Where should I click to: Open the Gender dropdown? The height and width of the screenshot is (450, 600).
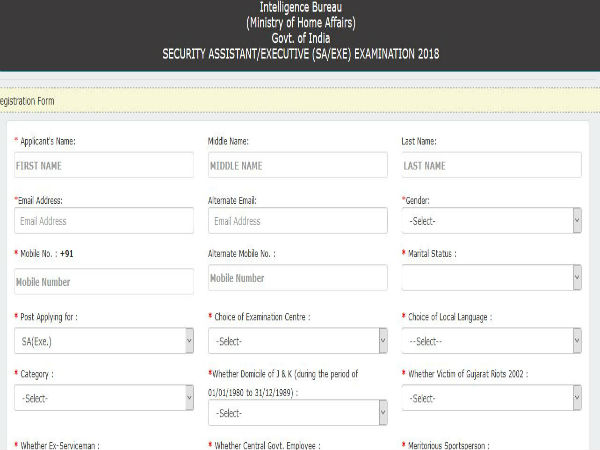[x=492, y=220]
